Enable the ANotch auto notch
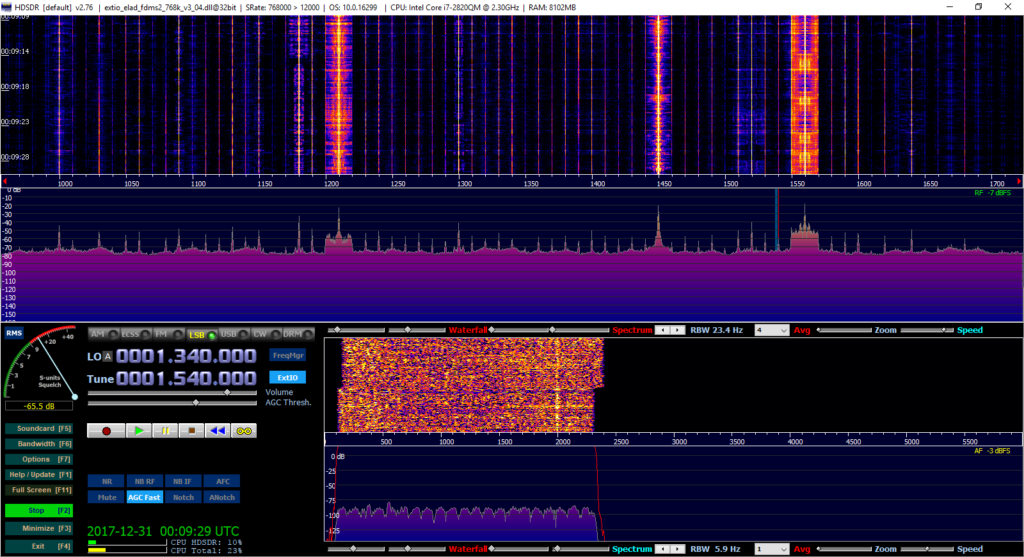The height and width of the screenshot is (557, 1024). (x=222, y=498)
